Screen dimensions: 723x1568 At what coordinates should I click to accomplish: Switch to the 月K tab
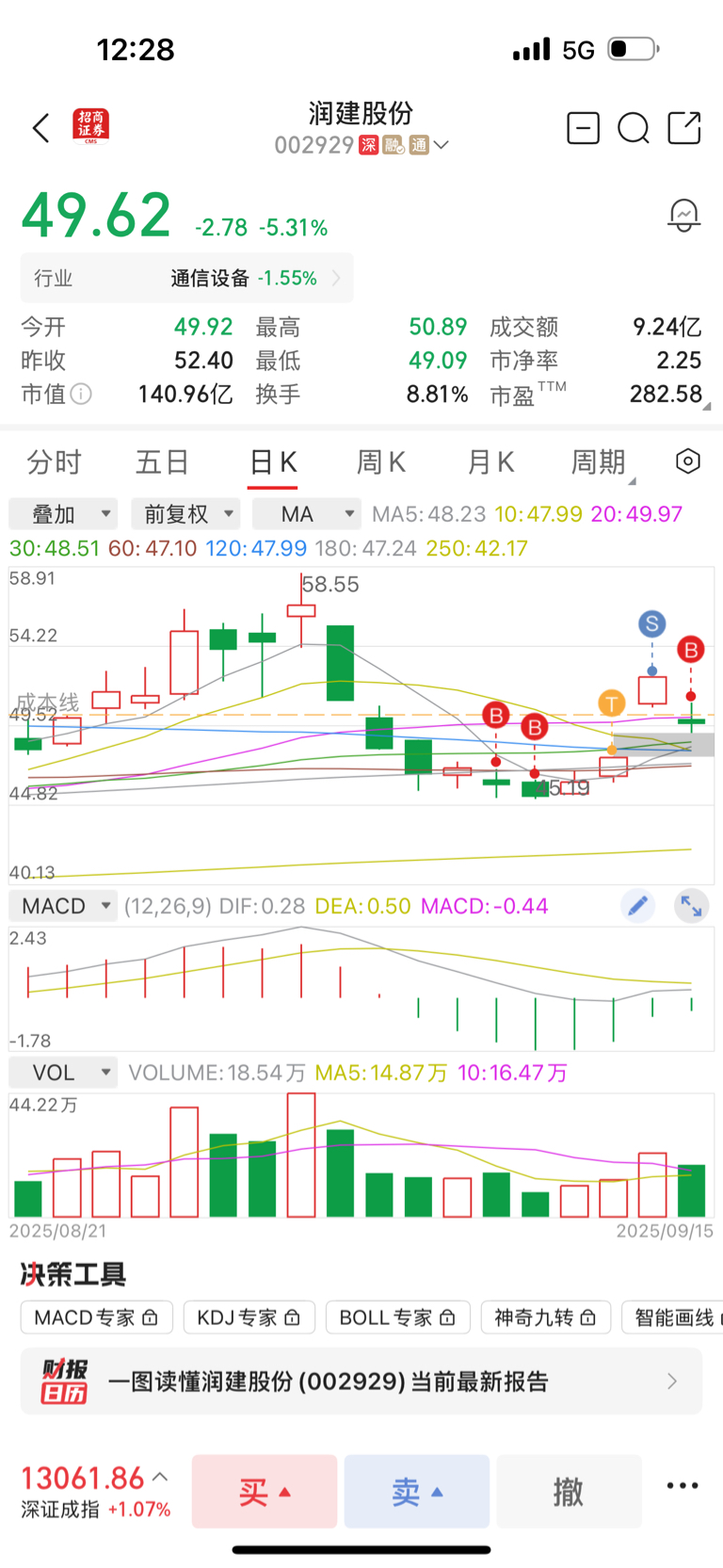[x=490, y=462]
